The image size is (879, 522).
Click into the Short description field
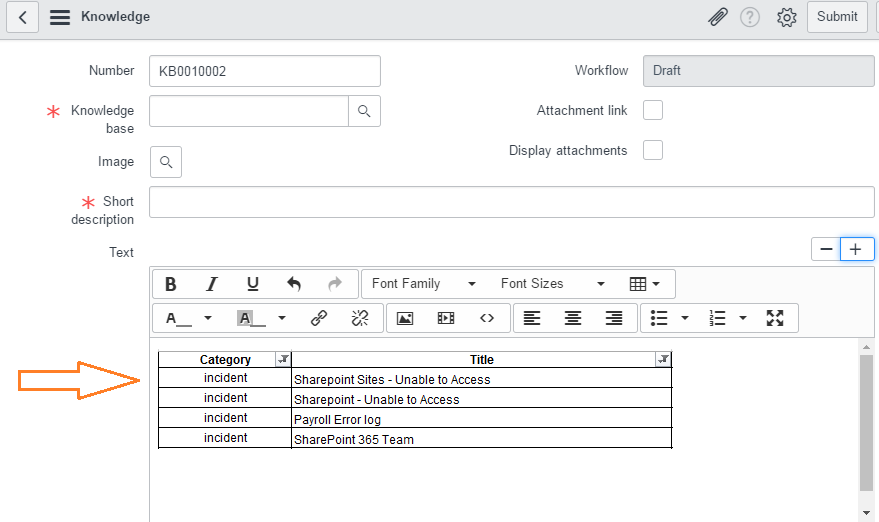(511, 202)
